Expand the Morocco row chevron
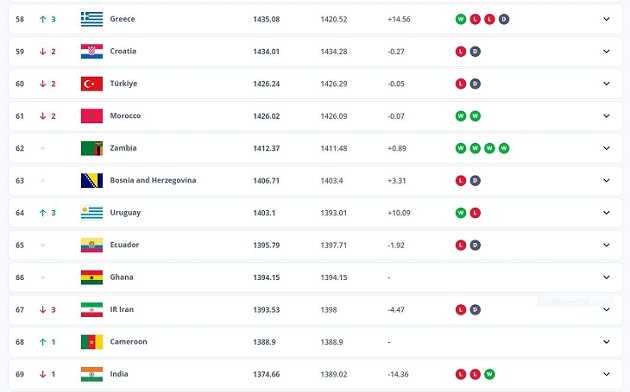 (606, 116)
